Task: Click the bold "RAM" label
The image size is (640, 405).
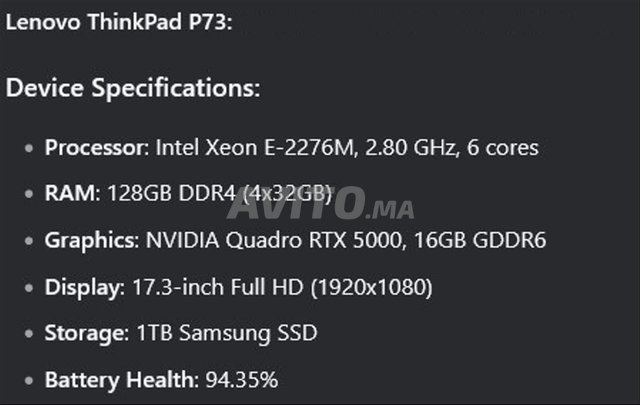Action: [68, 194]
